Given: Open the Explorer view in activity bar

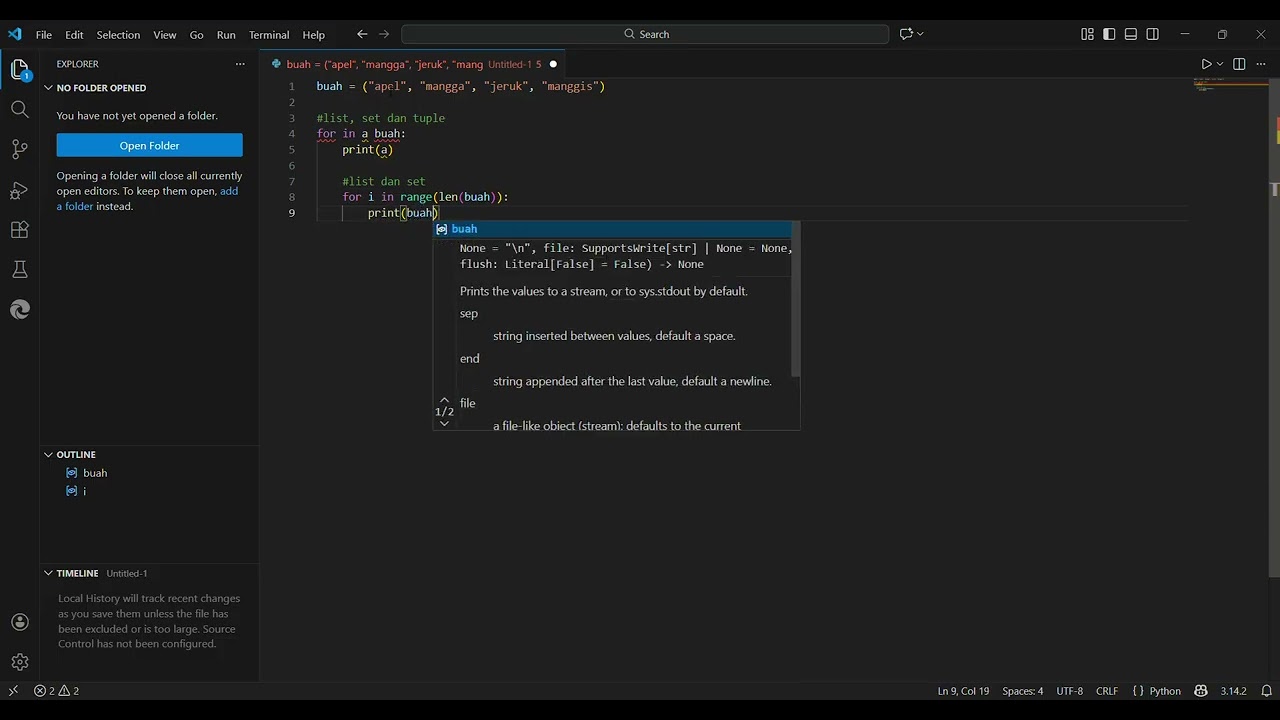Looking at the screenshot, I should pyautogui.click(x=20, y=69).
